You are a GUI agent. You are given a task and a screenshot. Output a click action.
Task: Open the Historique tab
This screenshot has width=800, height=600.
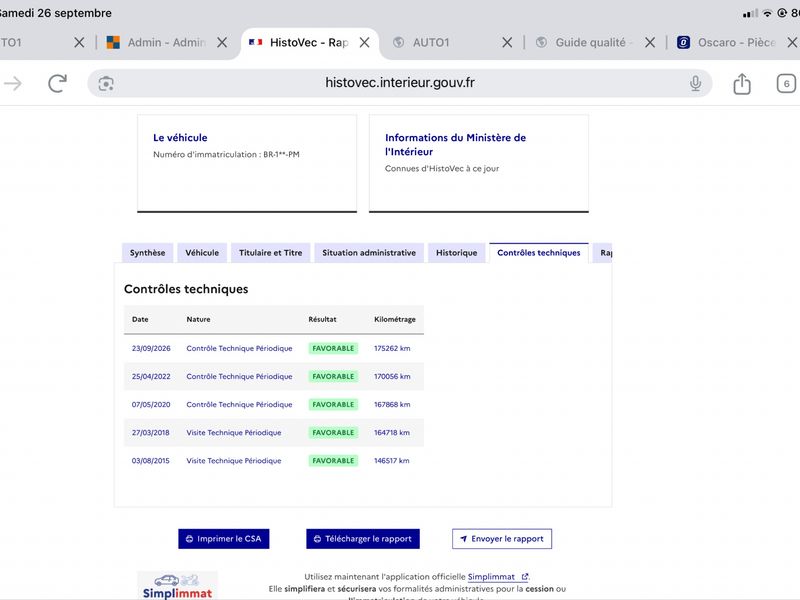(457, 253)
